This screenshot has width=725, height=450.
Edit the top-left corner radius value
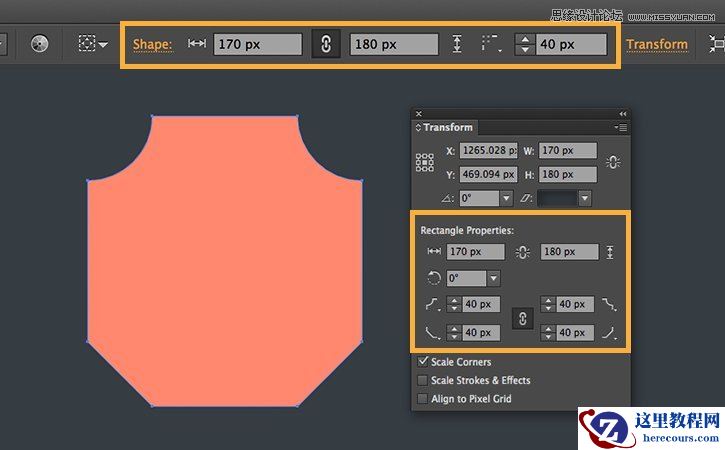point(481,304)
